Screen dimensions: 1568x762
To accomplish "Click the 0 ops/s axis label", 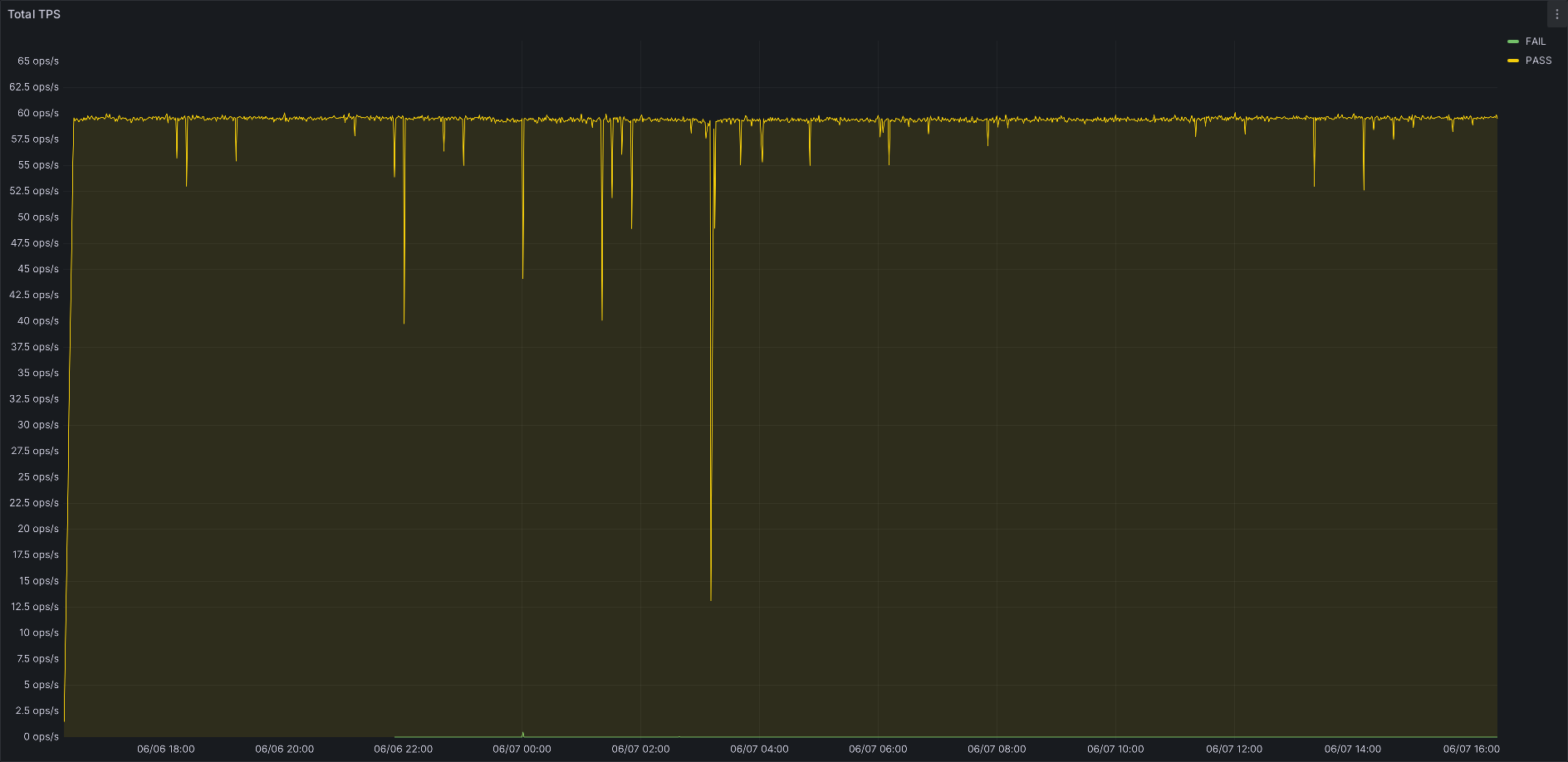I will (42, 736).
